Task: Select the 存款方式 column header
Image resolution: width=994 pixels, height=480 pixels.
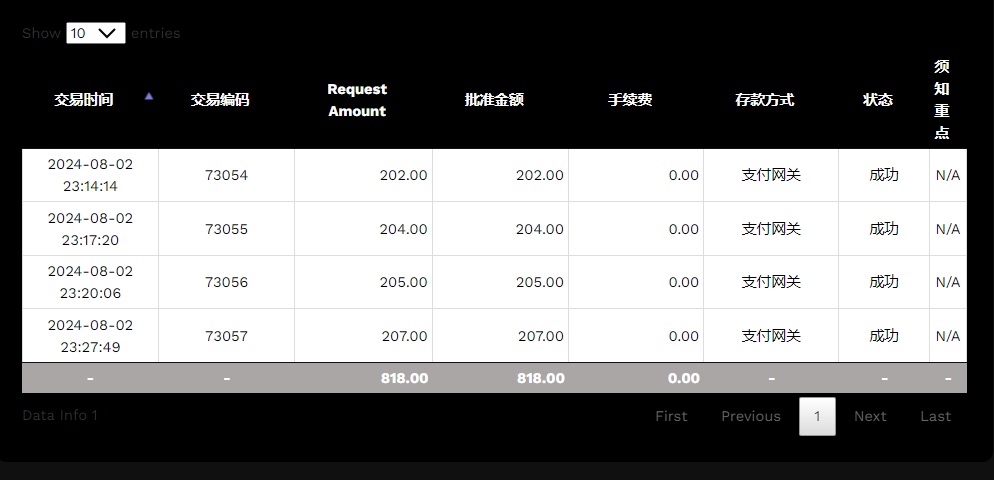Action: point(765,100)
